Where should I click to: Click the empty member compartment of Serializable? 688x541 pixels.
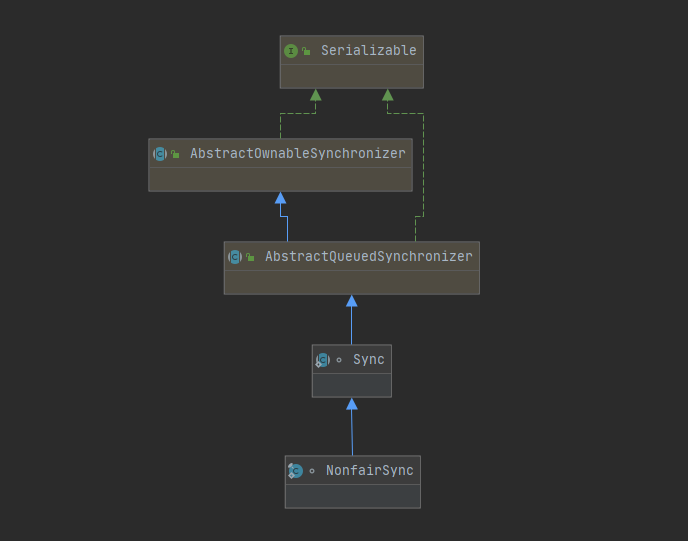pyautogui.click(x=352, y=77)
